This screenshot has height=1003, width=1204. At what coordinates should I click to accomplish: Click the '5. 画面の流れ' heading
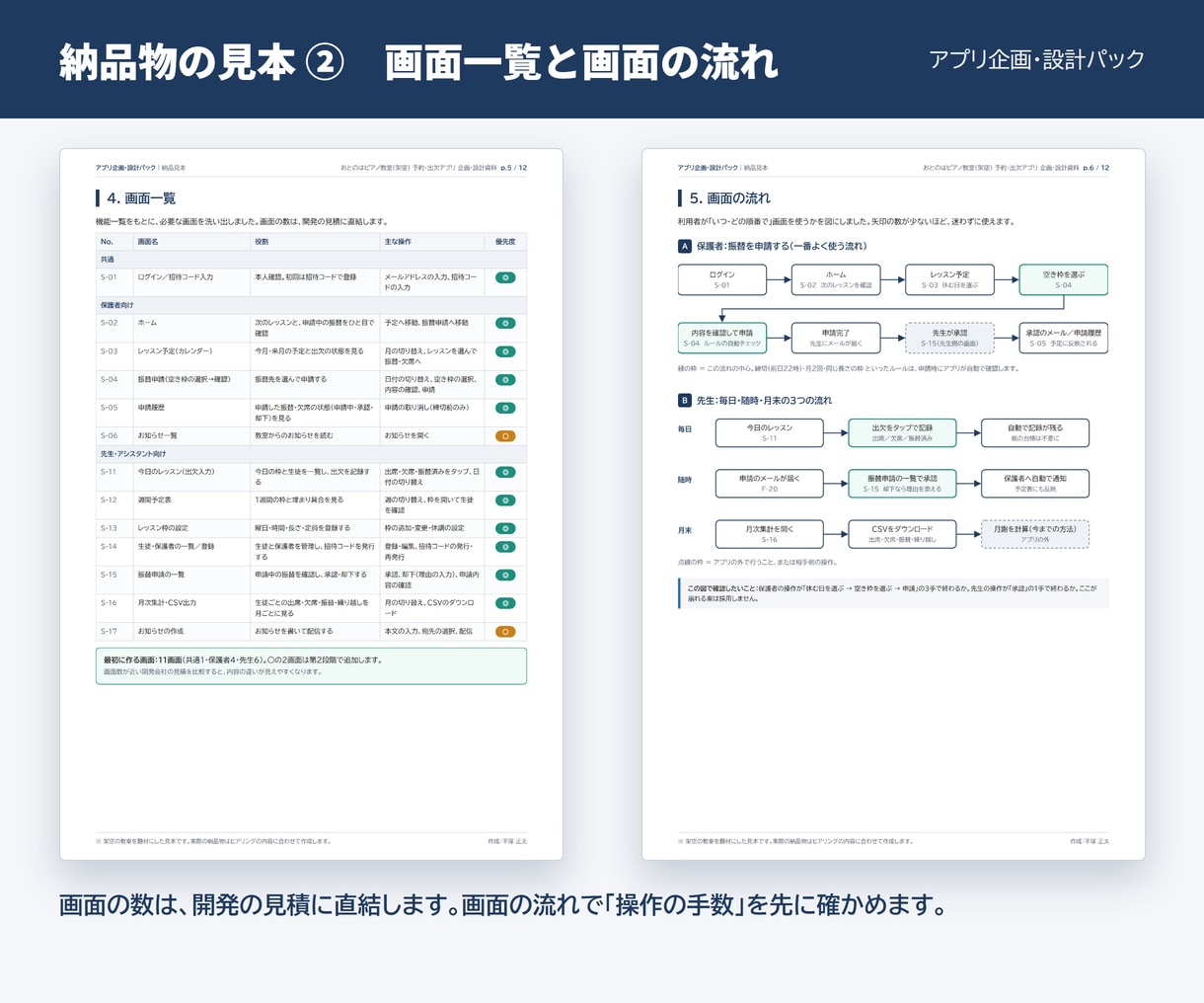[730, 198]
